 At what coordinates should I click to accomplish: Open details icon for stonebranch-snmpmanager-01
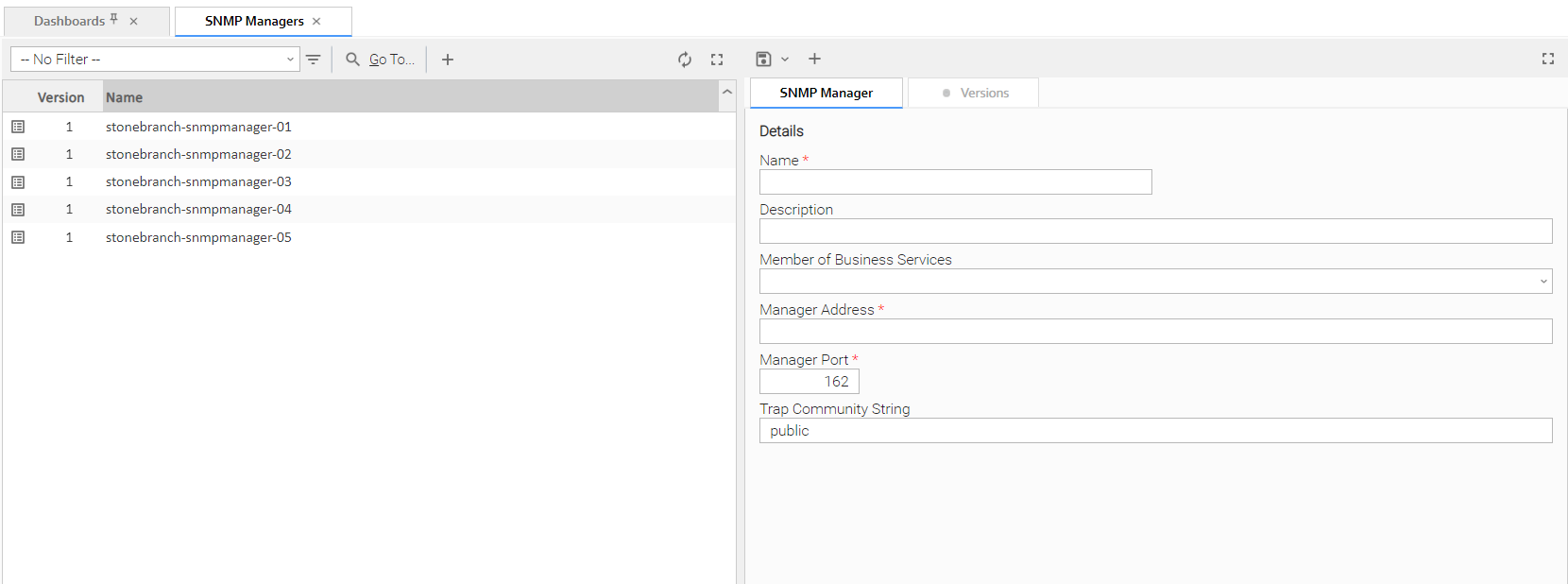18,127
